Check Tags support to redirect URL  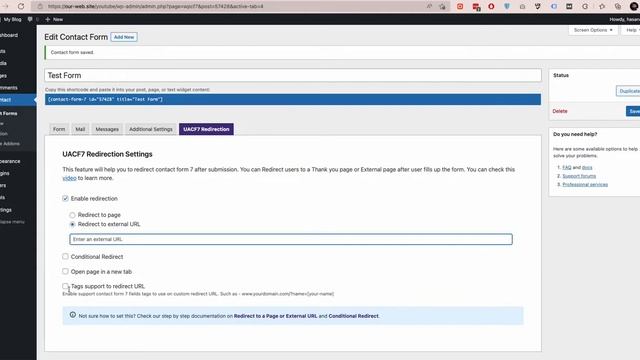click(65, 286)
